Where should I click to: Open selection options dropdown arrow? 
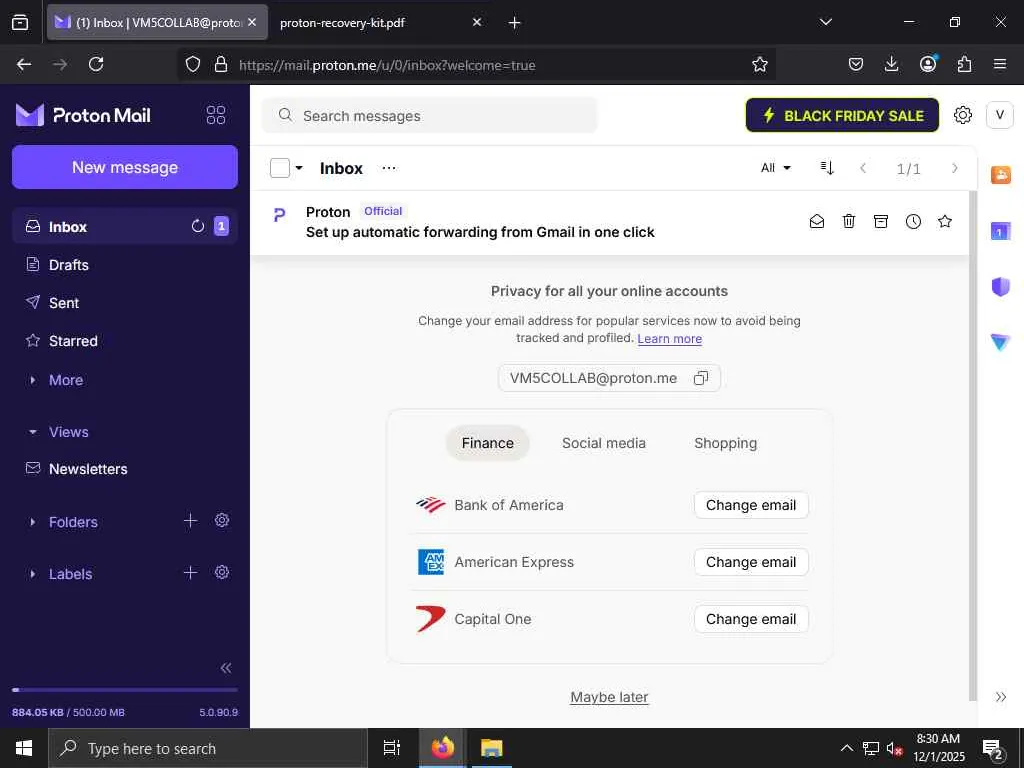pyautogui.click(x=299, y=168)
